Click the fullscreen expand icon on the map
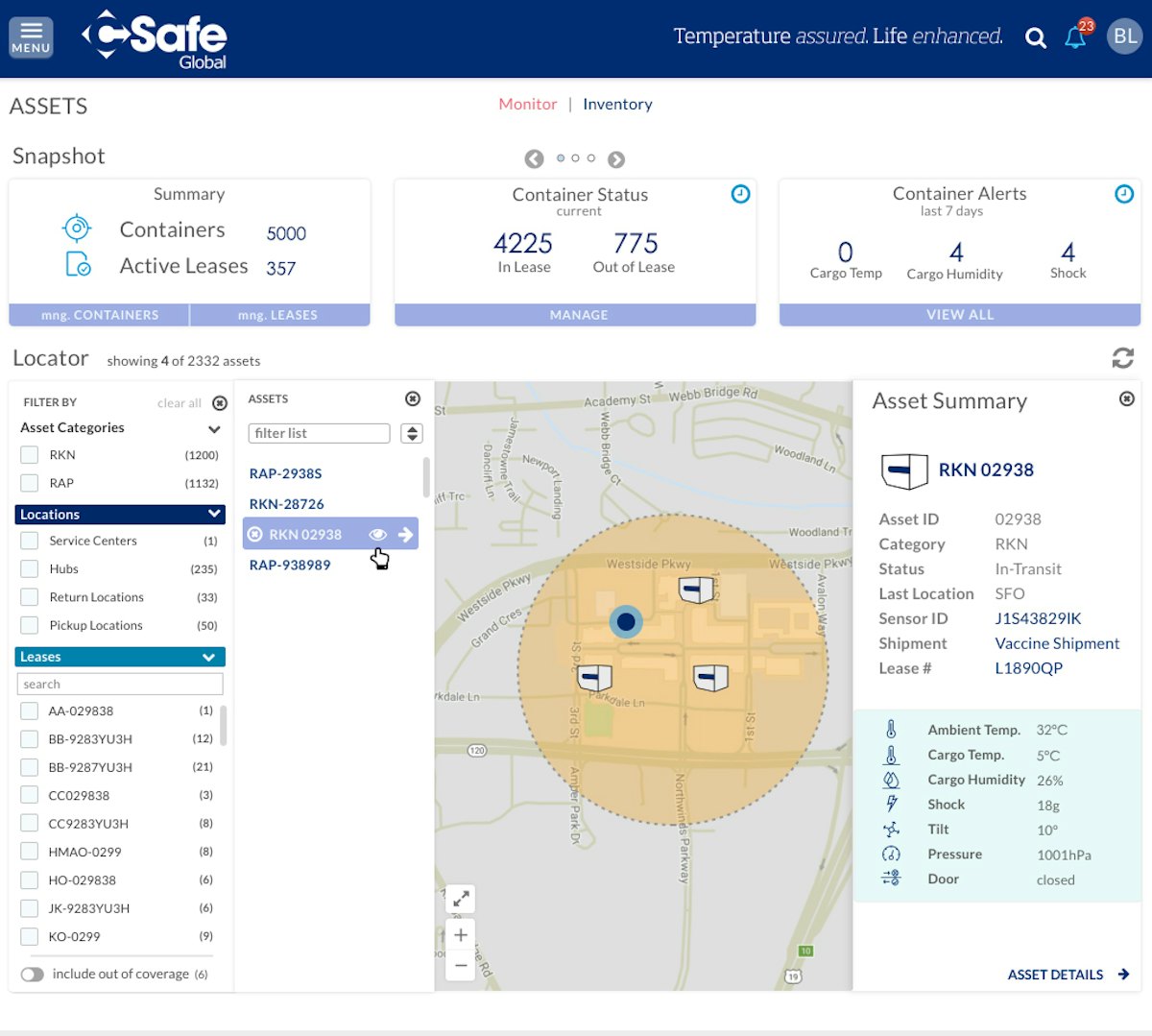The image size is (1152, 1036). 460,899
